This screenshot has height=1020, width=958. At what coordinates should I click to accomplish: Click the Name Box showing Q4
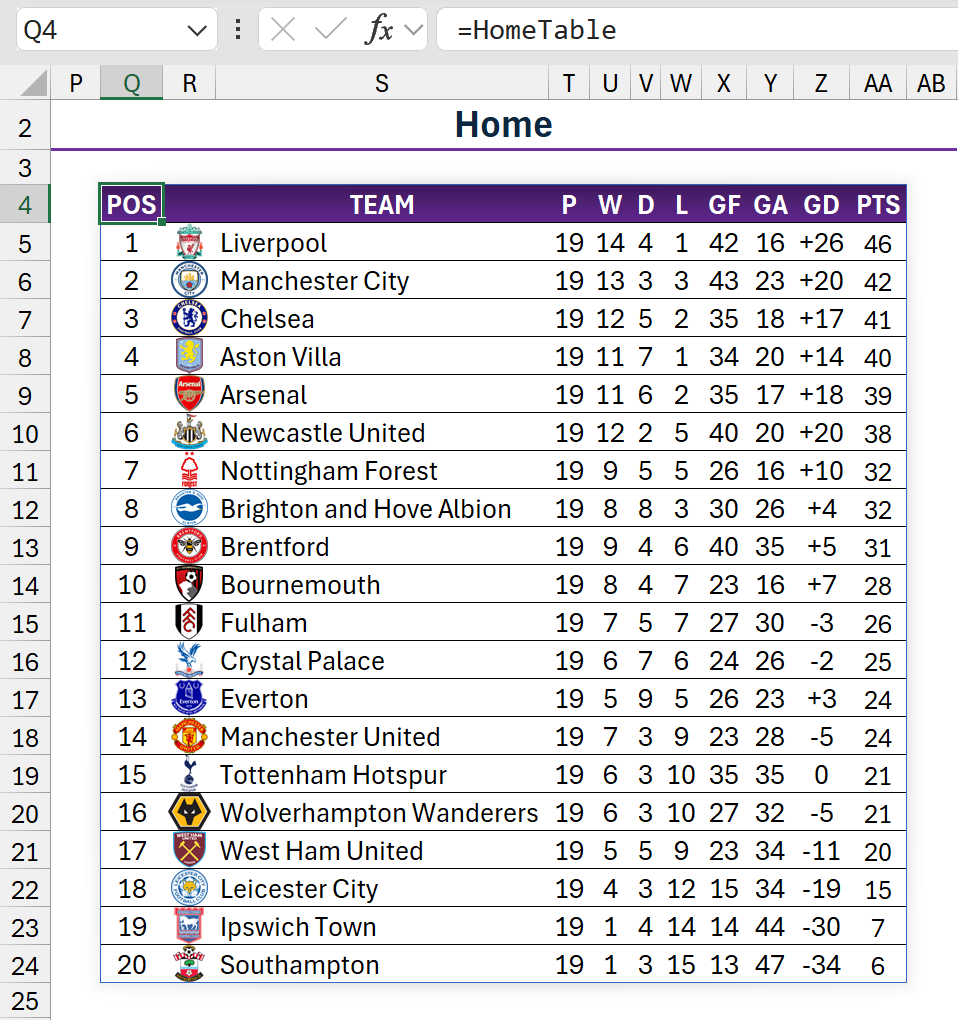pyautogui.click(x=100, y=30)
